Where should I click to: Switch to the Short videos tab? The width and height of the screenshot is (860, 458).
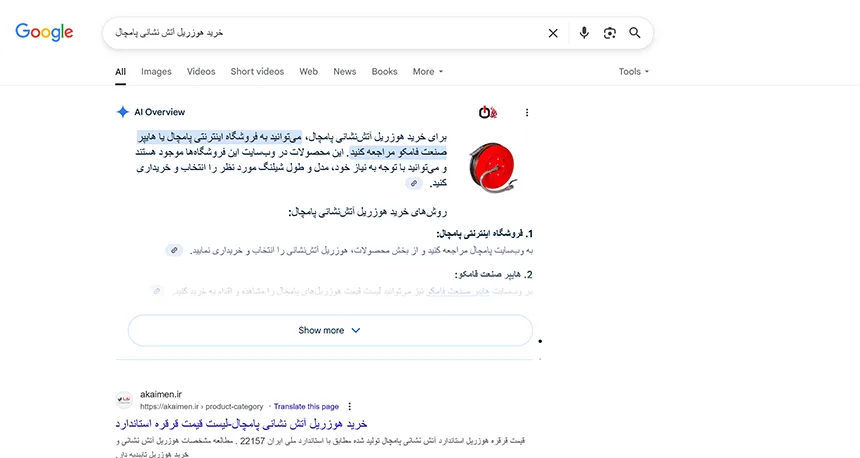[x=257, y=72]
